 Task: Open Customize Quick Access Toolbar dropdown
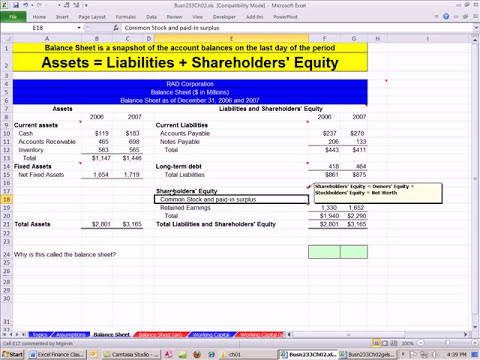(x=86, y=5)
